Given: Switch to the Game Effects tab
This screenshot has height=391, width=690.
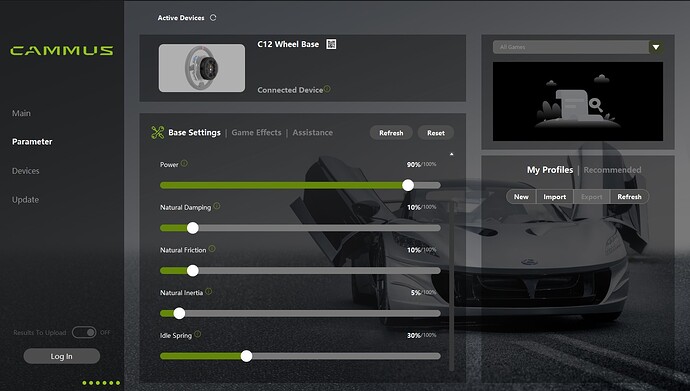Looking at the screenshot, I should tap(256, 132).
